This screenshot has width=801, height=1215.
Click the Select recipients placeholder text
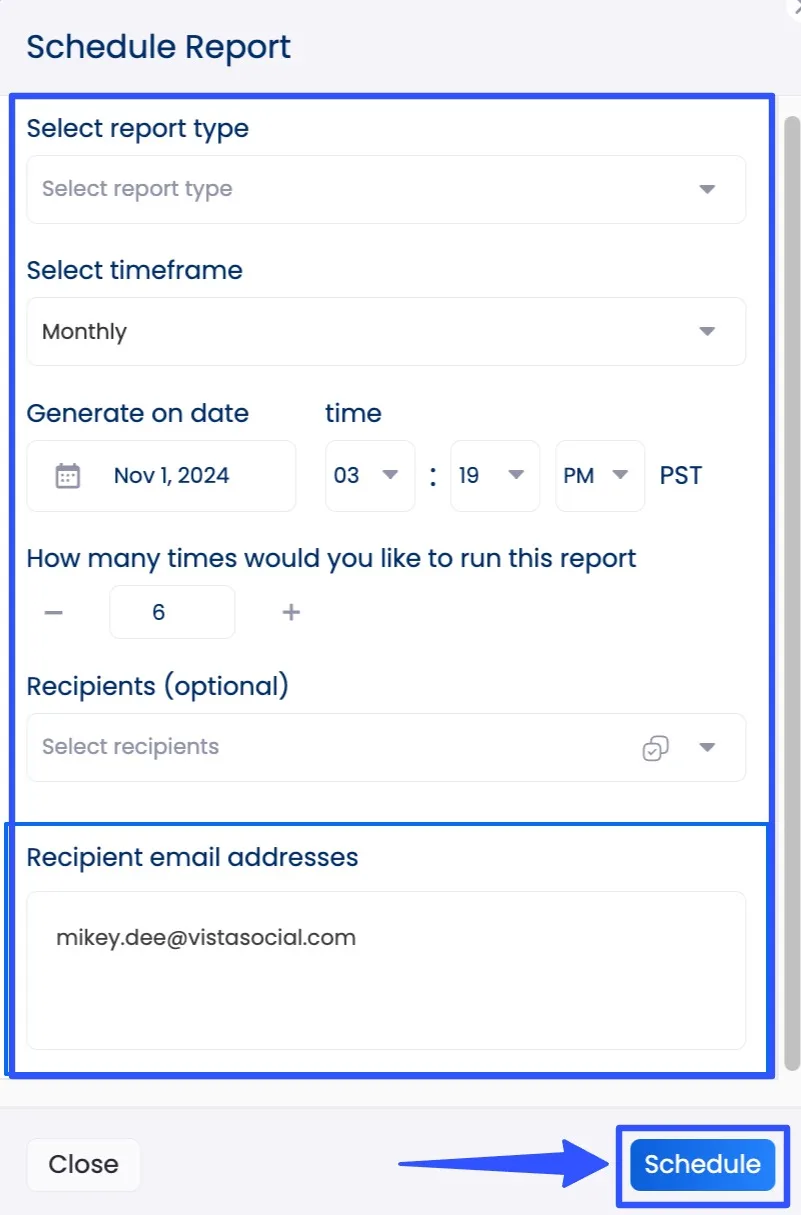point(130,747)
